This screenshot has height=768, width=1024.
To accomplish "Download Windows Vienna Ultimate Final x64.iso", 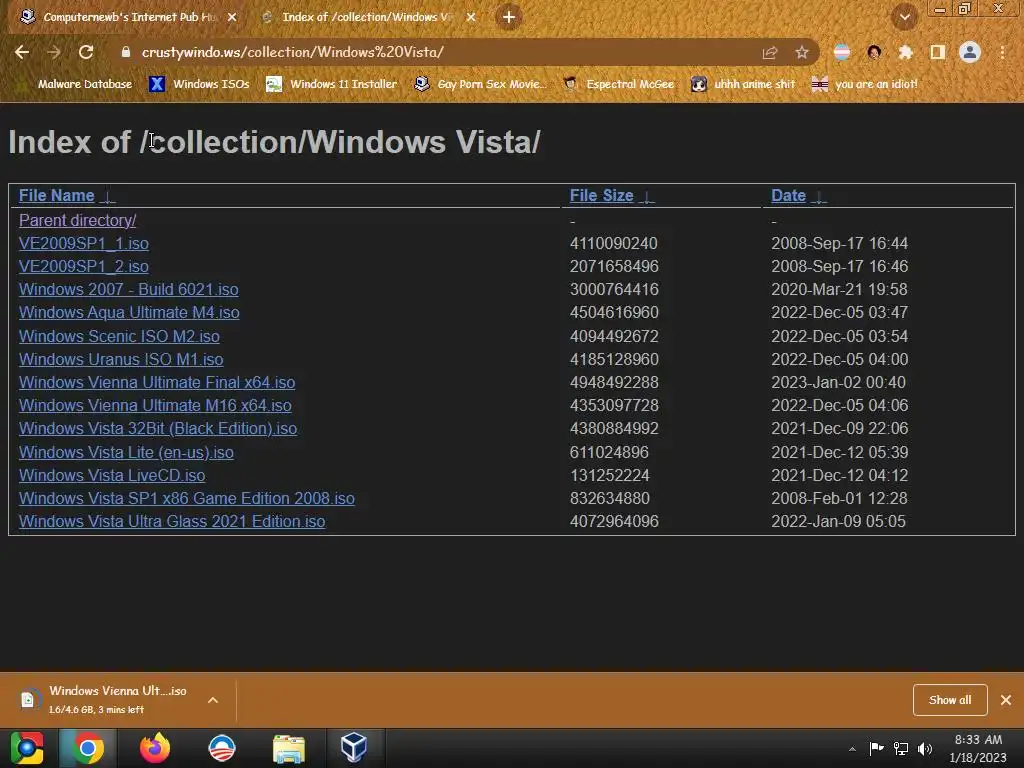I will click(x=157, y=382).
